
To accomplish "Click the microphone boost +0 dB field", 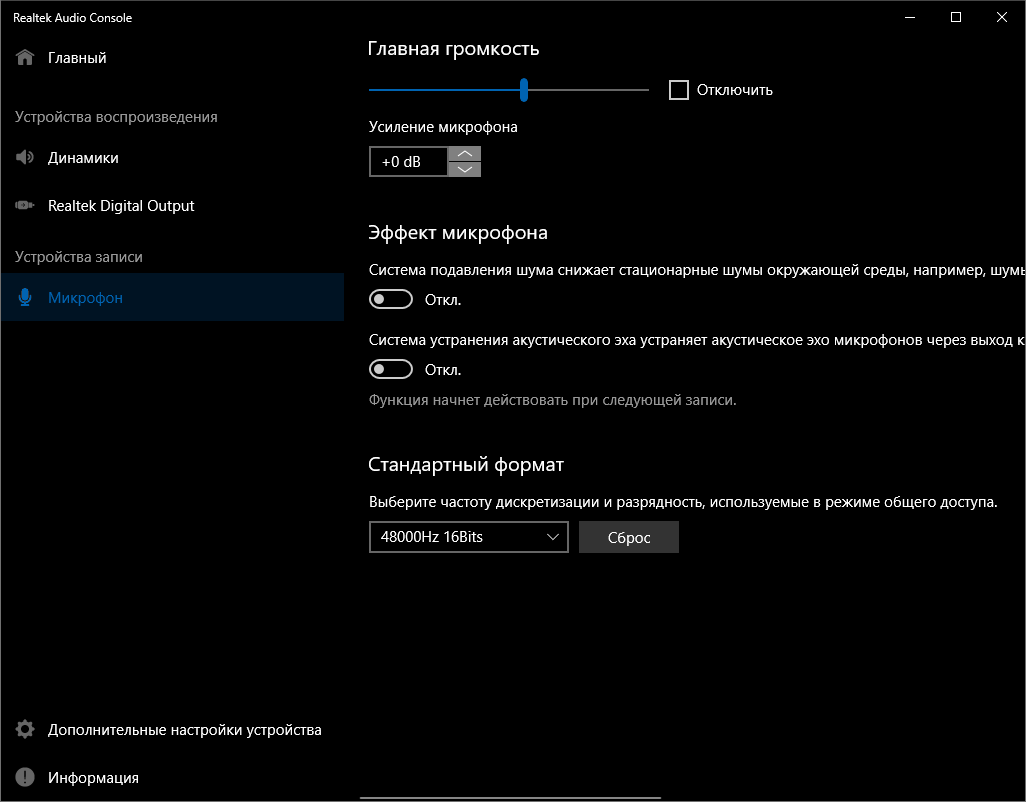I will point(408,161).
